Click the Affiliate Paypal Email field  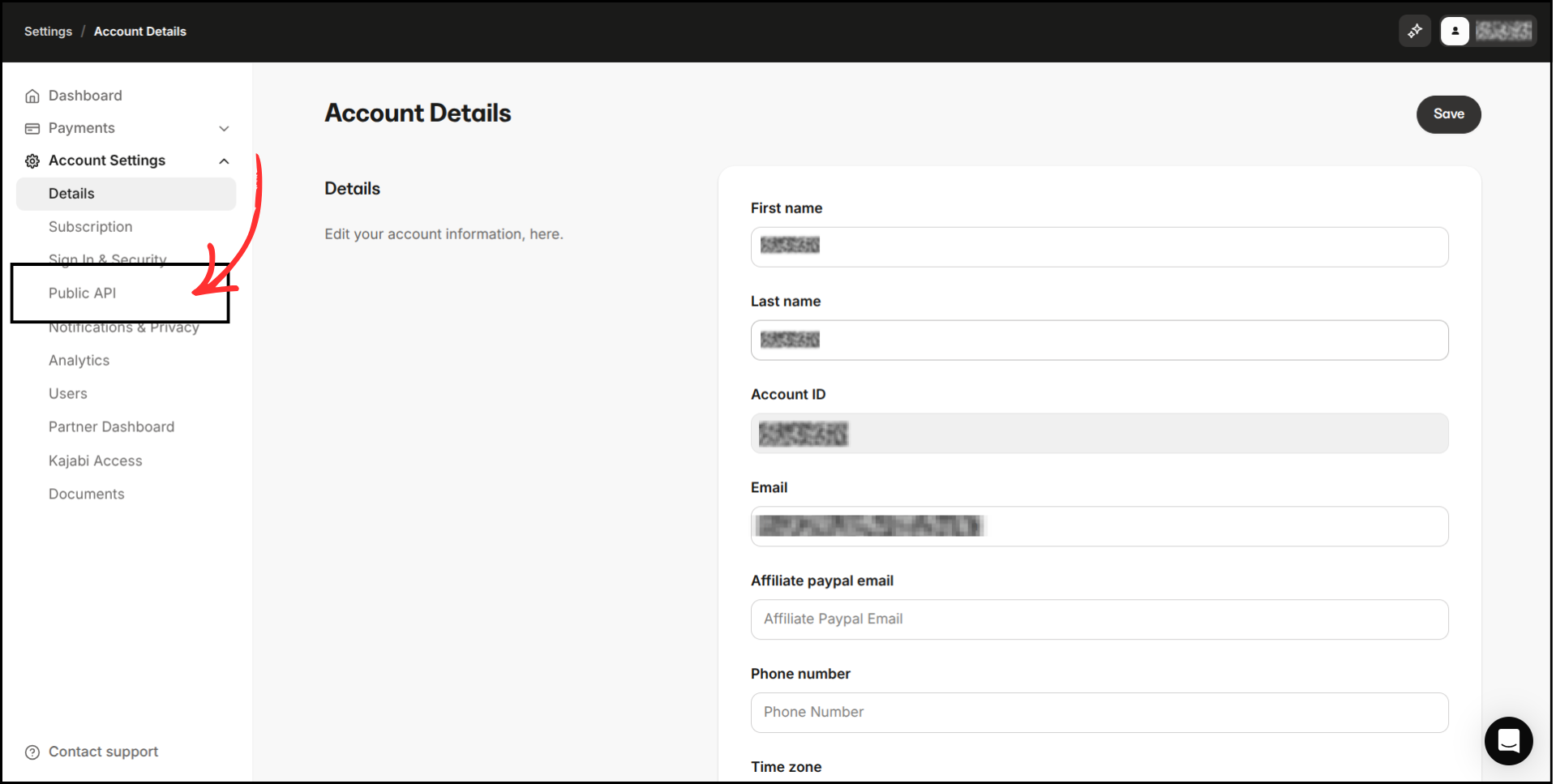click(x=1099, y=619)
